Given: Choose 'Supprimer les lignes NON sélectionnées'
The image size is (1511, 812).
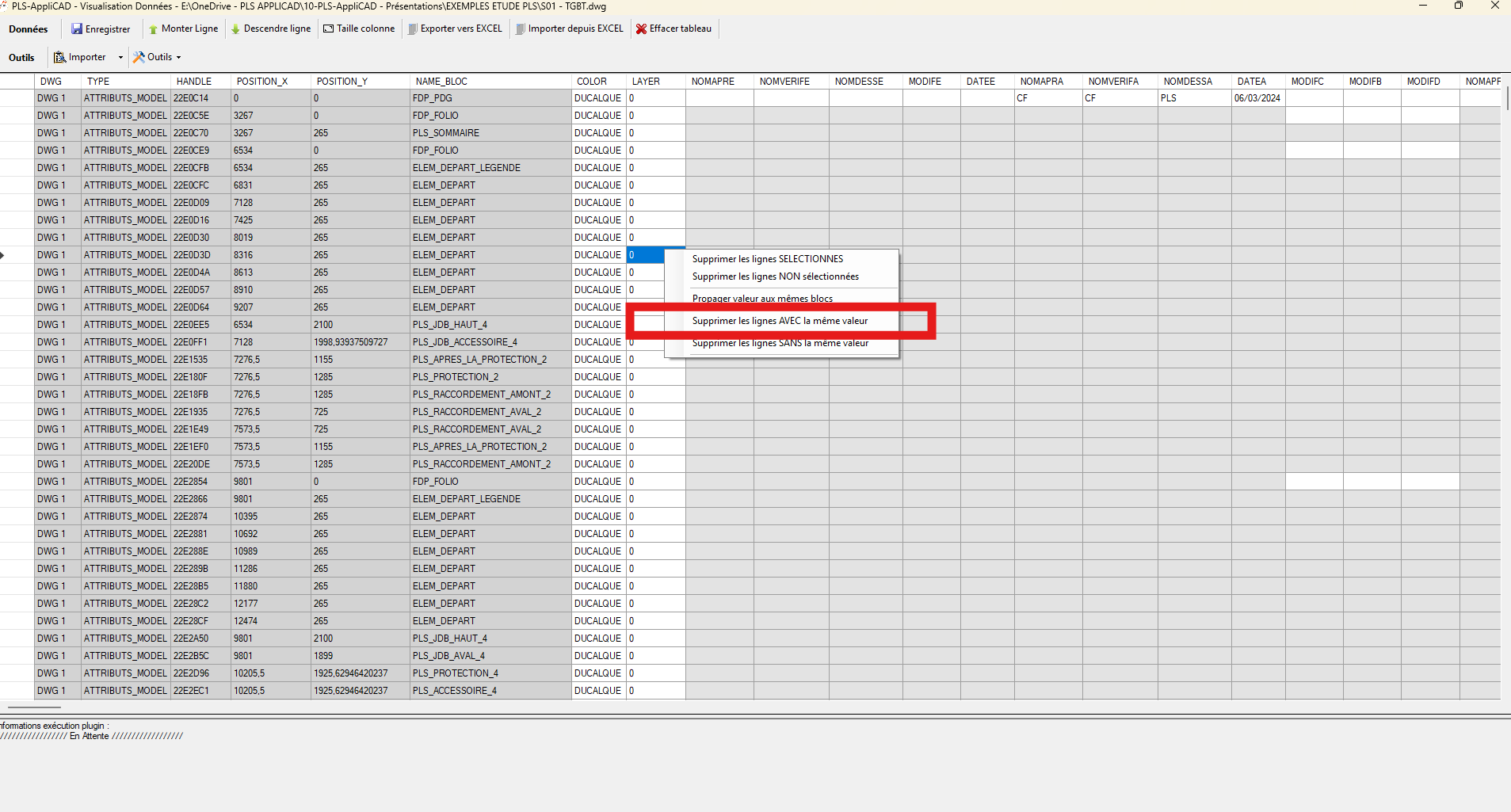Looking at the screenshot, I should [775, 276].
